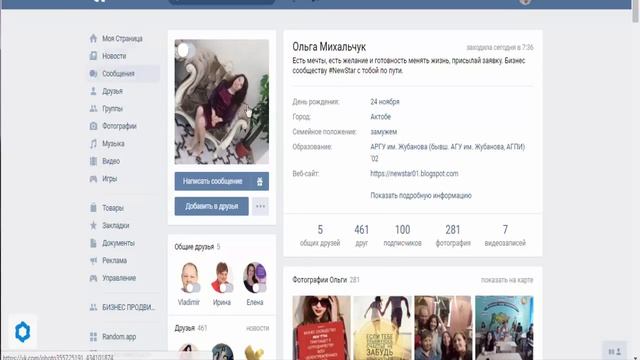Click the megaphone icon beside Реклама
The image size is (640, 360).
point(93,260)
